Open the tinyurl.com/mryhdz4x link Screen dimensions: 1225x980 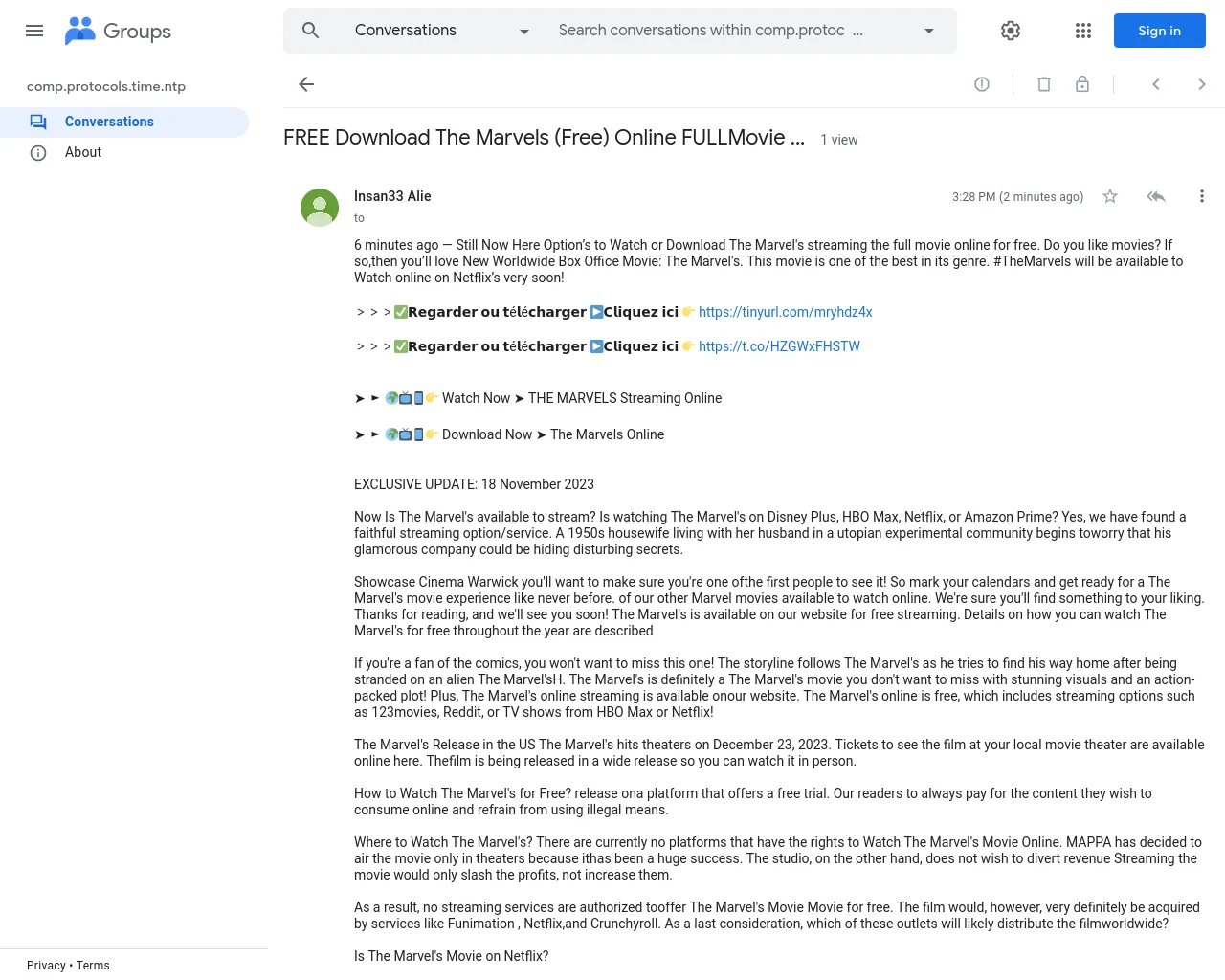coord(785,312)
